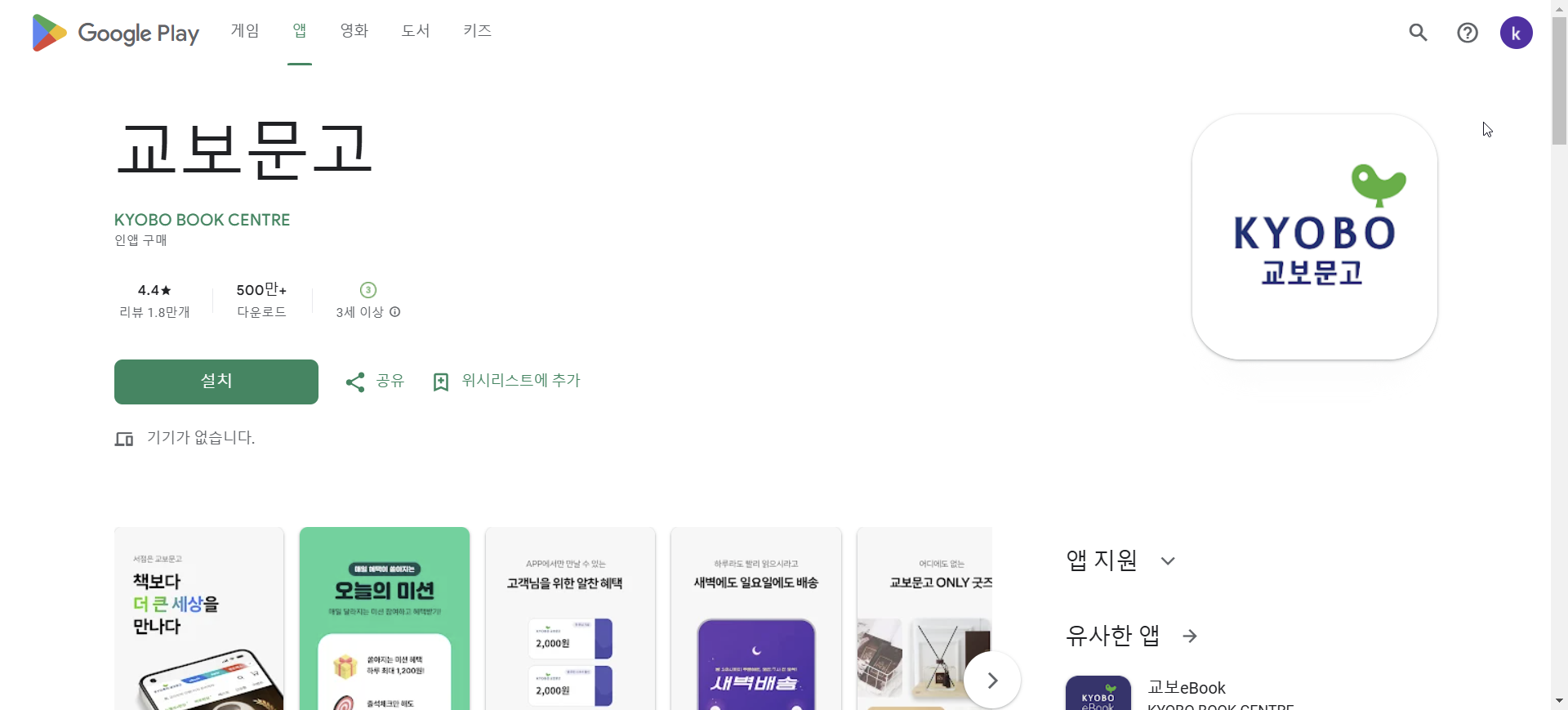Open the help question mark icon
The width and height of the screenshot is (1568, 710).
1468,33
